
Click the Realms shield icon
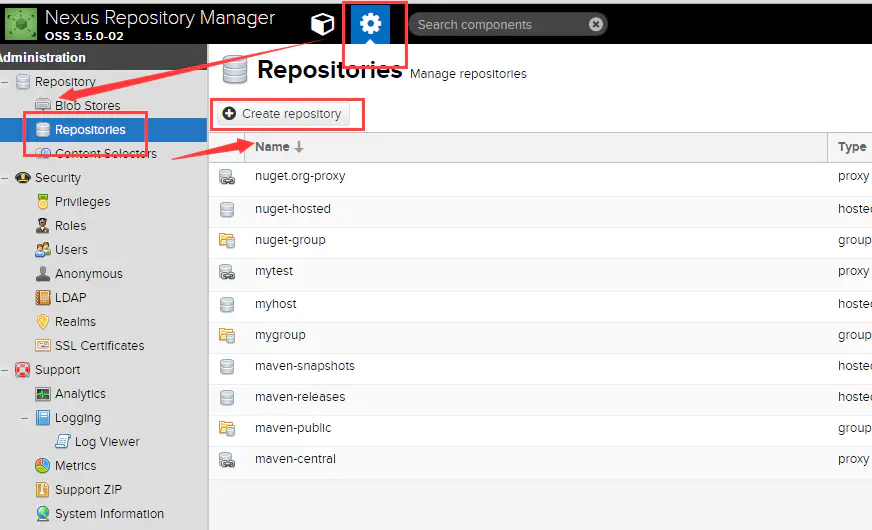pos(42,321)
